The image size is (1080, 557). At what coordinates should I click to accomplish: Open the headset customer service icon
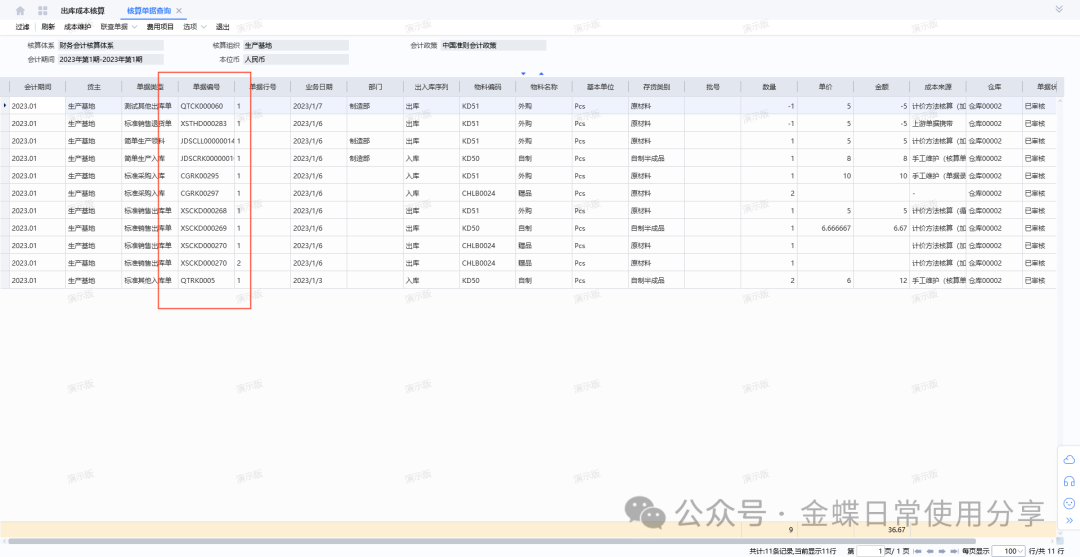point(1068,481)
